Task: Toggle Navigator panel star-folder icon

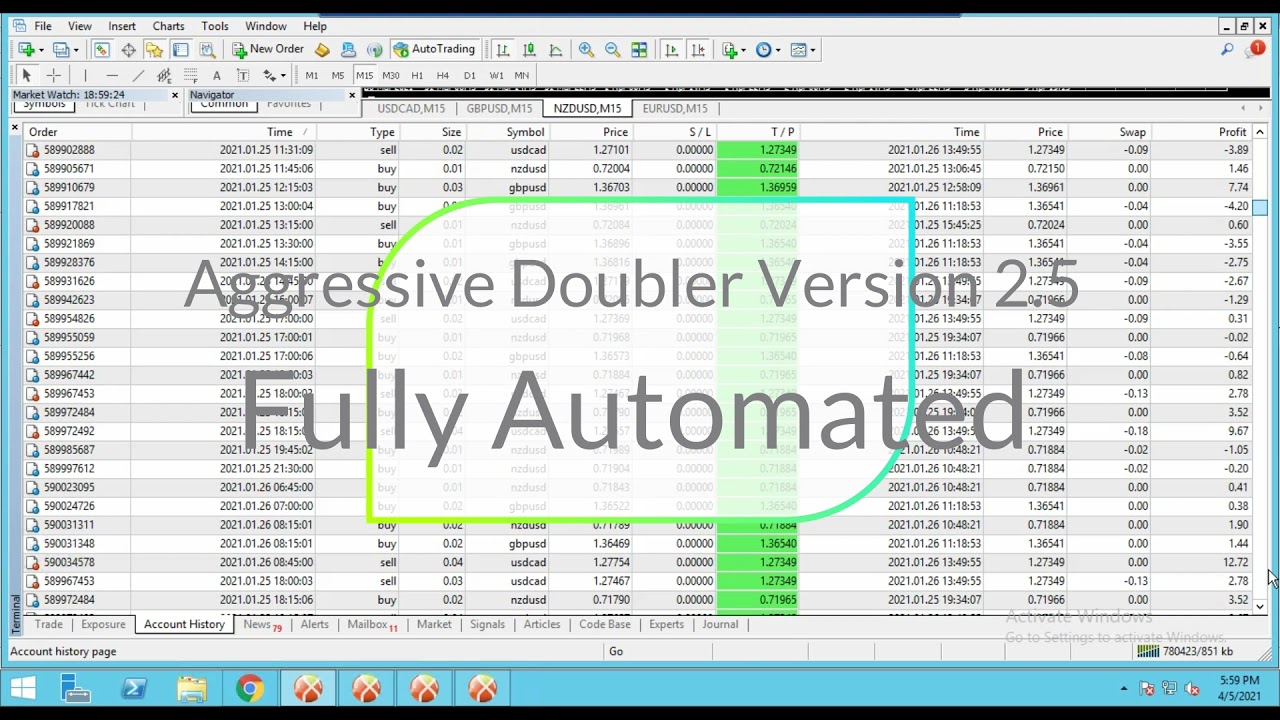Action: click(x=154, y=49)
